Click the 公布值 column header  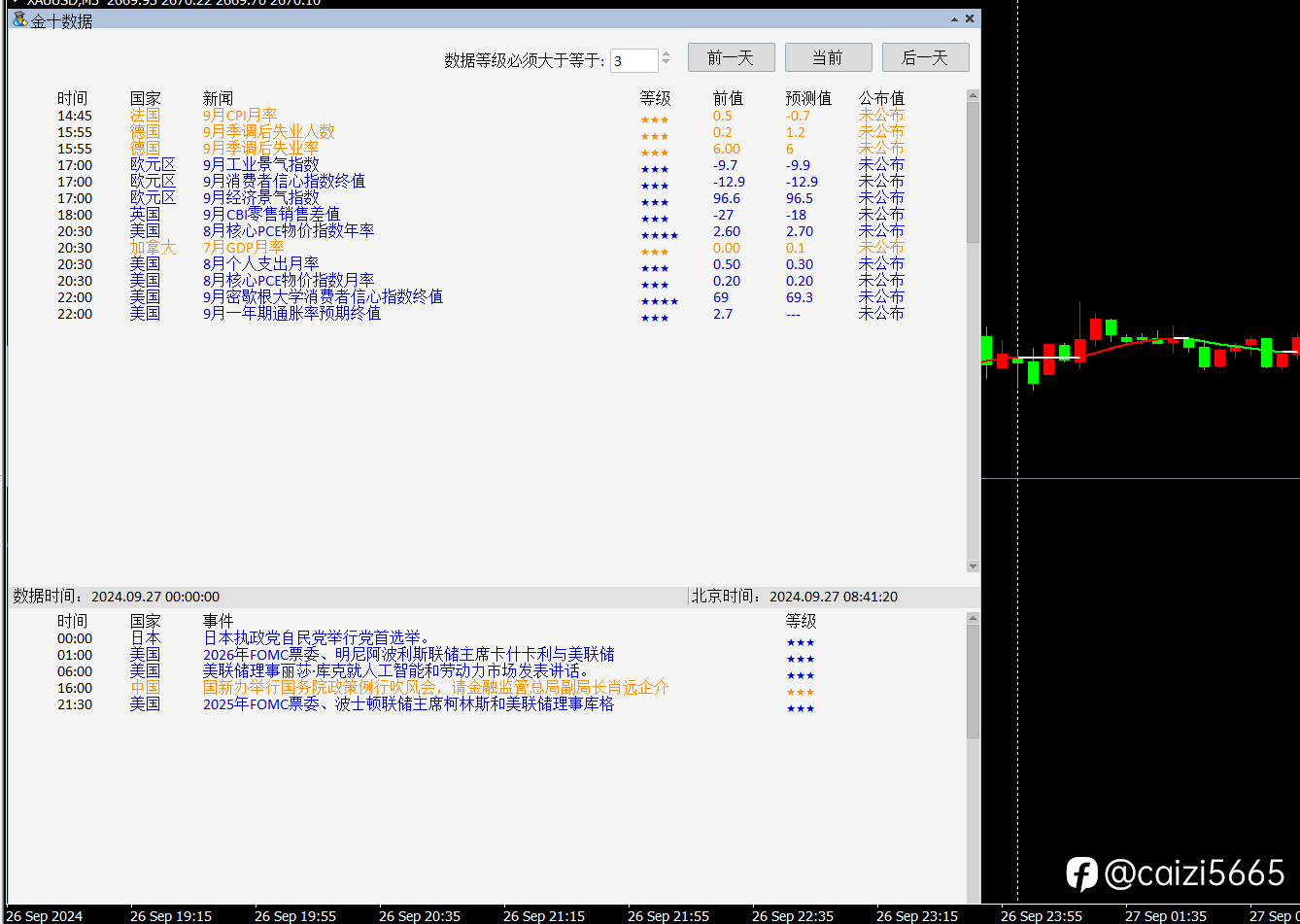(x=881, y=98)
